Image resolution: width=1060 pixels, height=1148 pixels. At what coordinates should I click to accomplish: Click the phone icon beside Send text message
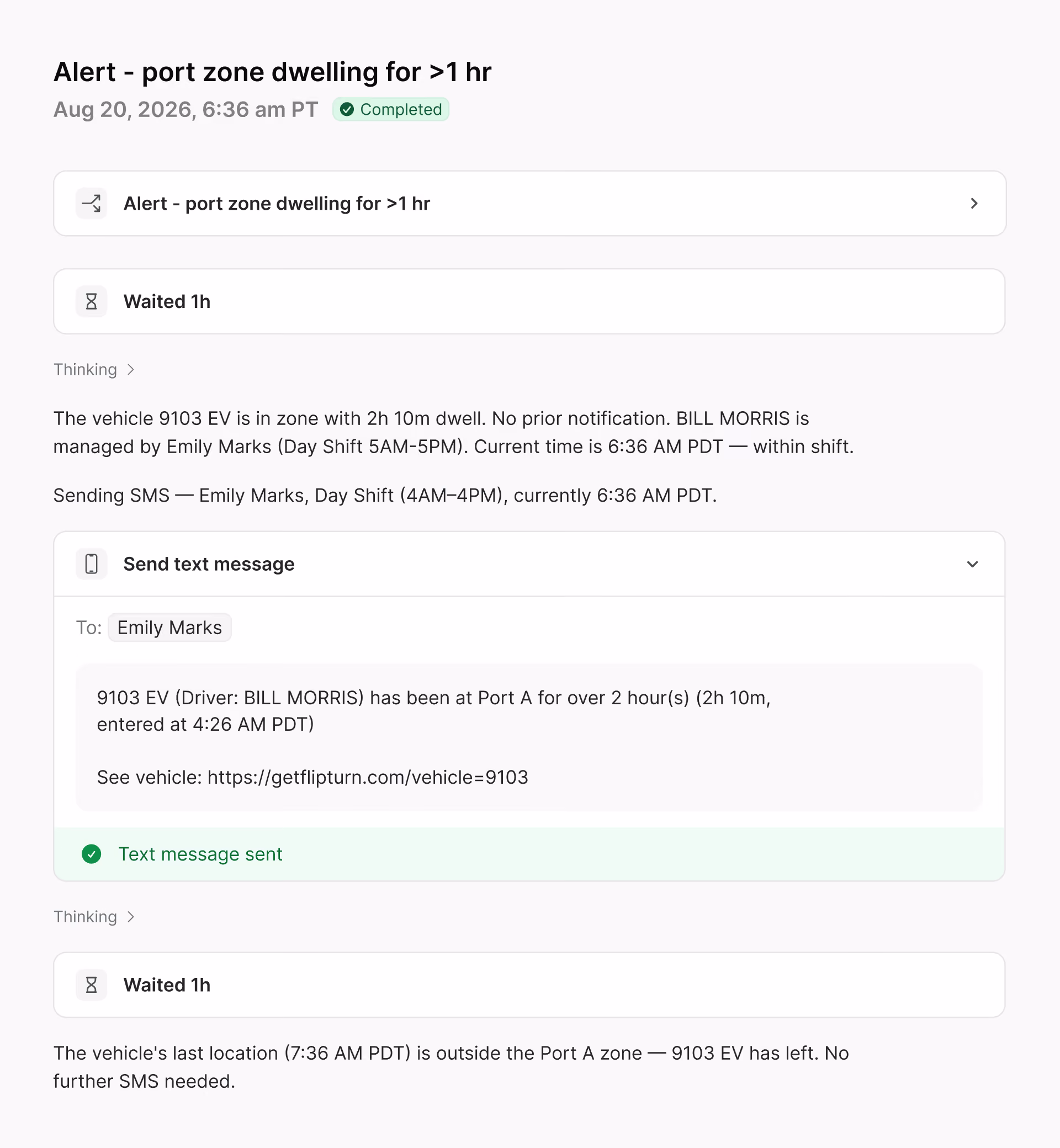pyautogui.click(x=91, y=564)
